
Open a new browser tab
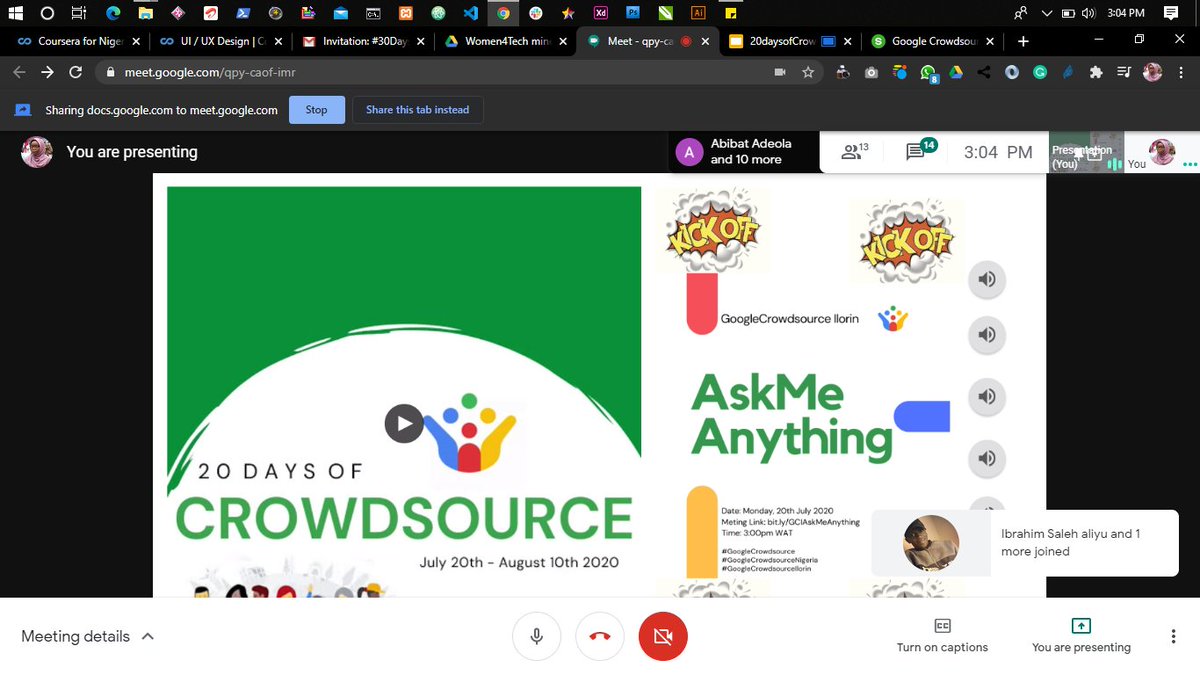1022,42
